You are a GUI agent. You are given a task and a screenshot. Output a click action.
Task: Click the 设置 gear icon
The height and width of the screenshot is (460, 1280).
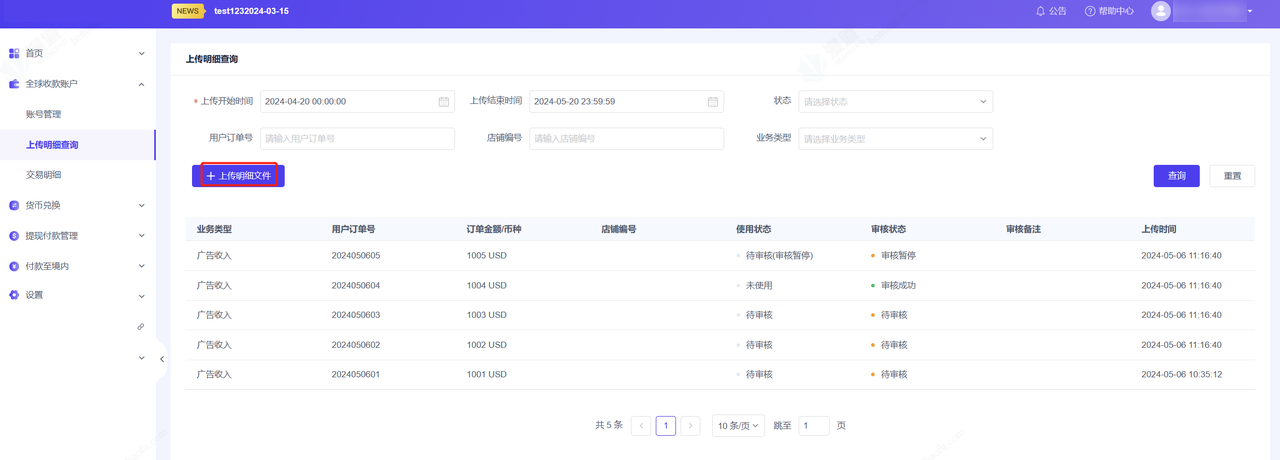click(14, 295)
